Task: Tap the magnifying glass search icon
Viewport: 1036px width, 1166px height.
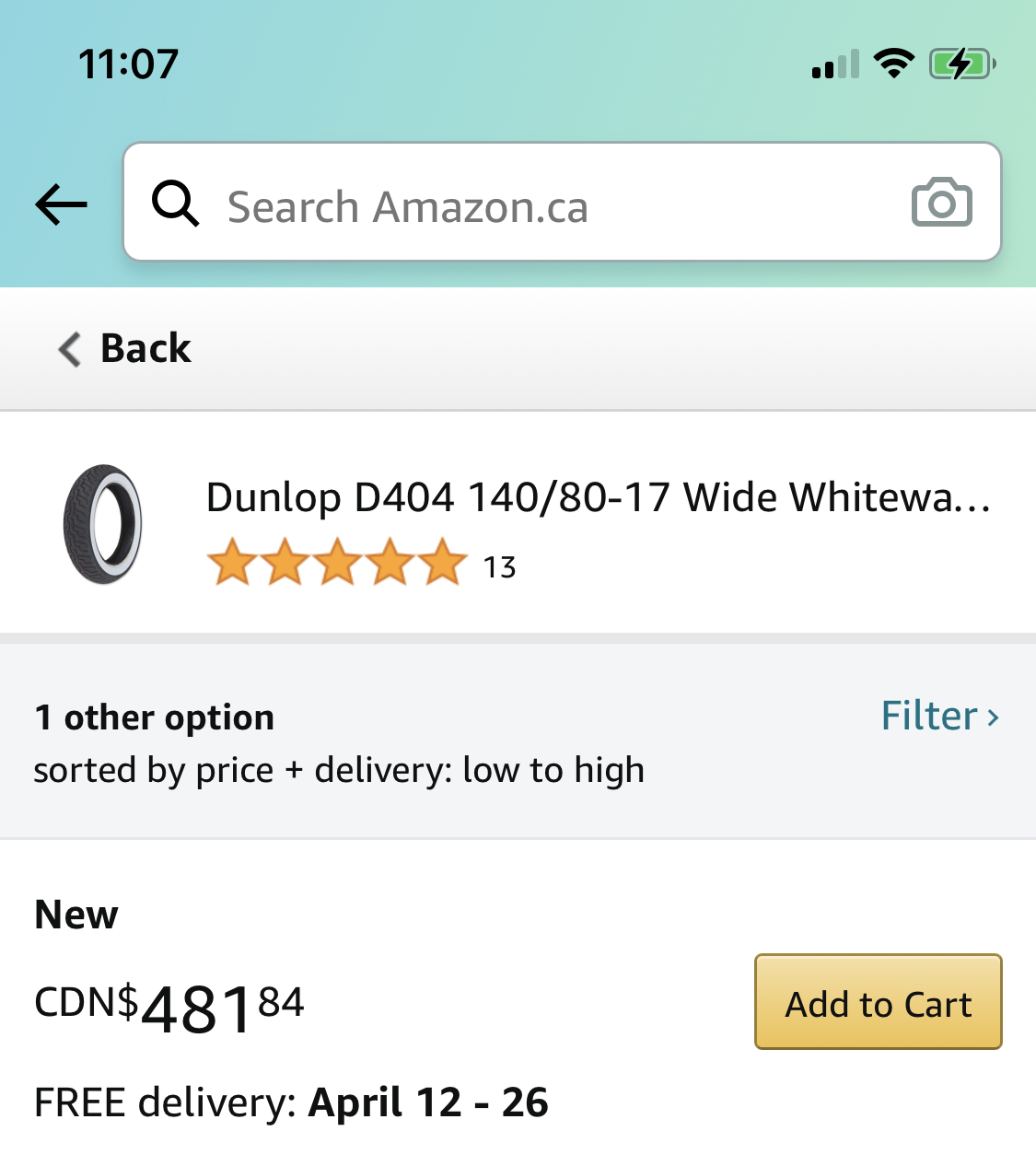Action: point(175,203)
